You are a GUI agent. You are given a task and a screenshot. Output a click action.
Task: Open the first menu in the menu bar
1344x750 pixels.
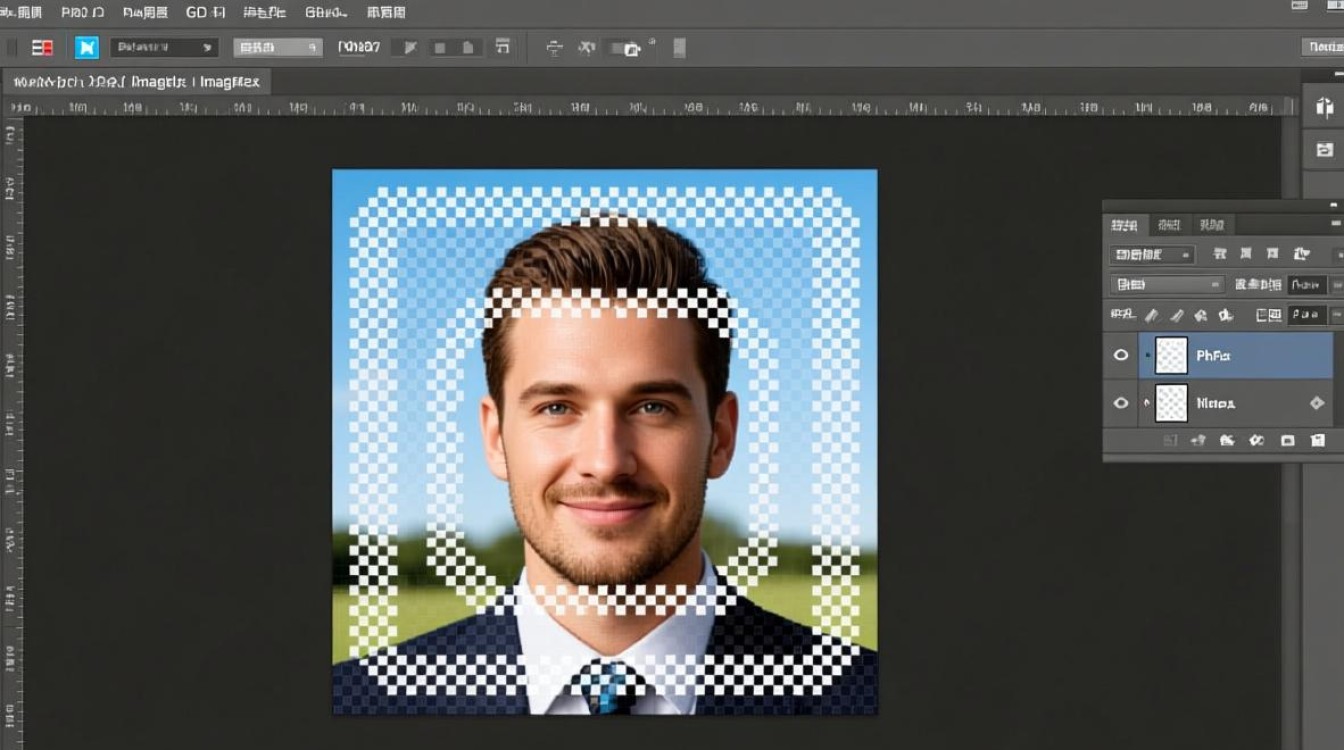[x=22, y=13]
